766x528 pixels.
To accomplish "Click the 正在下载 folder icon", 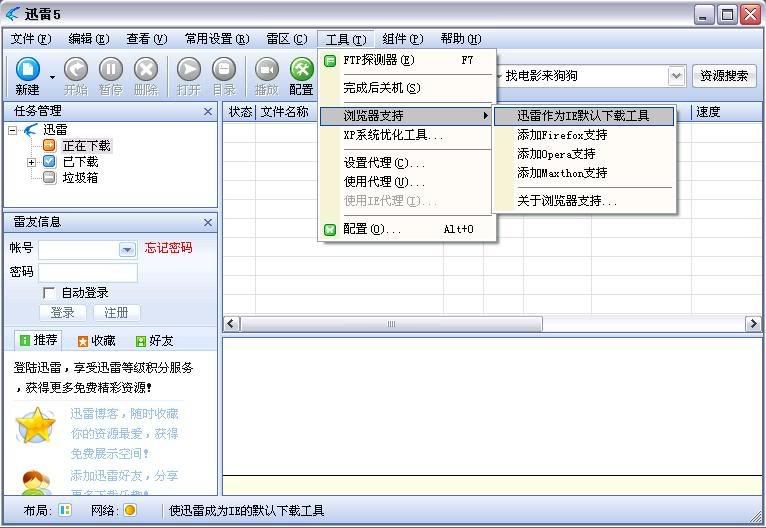I will tap(49, 145).
